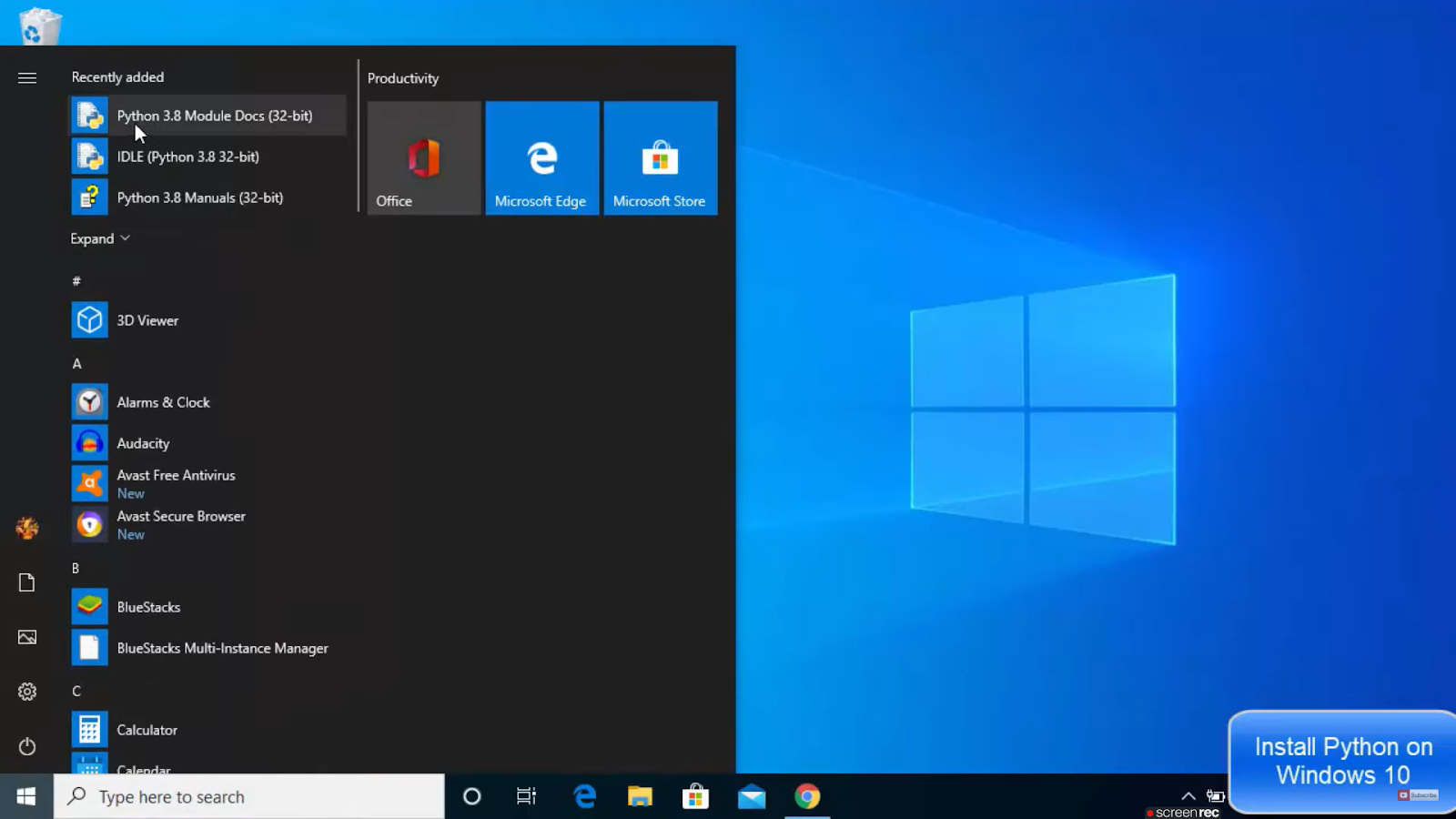Open the user account icon in Start sidebar
The image size is (1456, 819).
pyautogui.click(x=27, y=528)
